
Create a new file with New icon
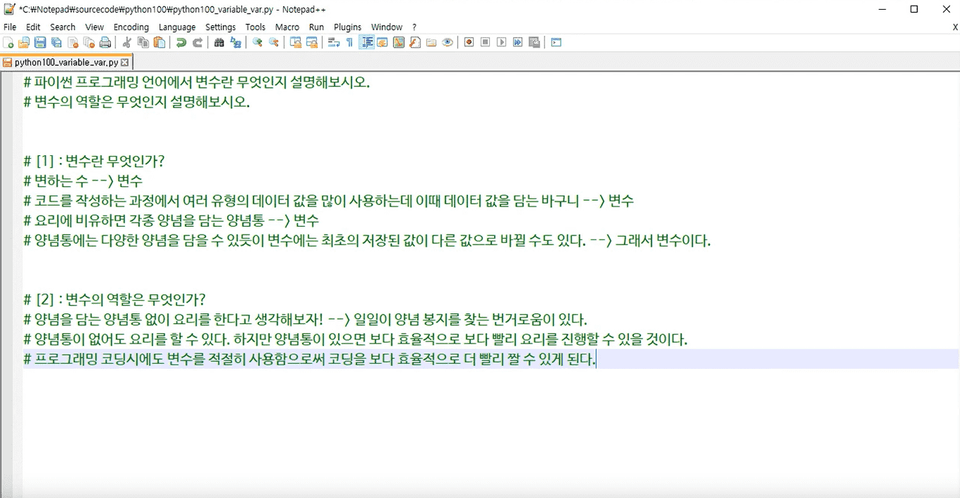(x=9, y=42)
